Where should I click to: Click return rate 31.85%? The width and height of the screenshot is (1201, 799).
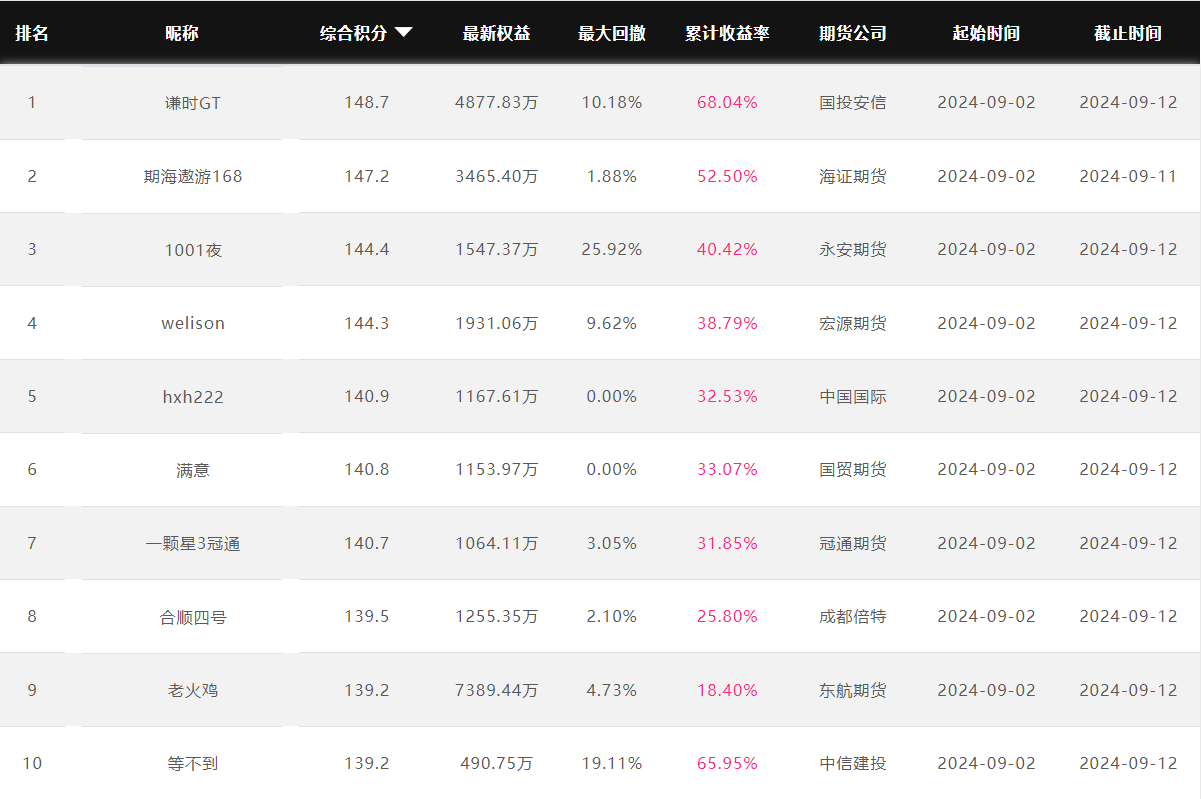[727, 543]
